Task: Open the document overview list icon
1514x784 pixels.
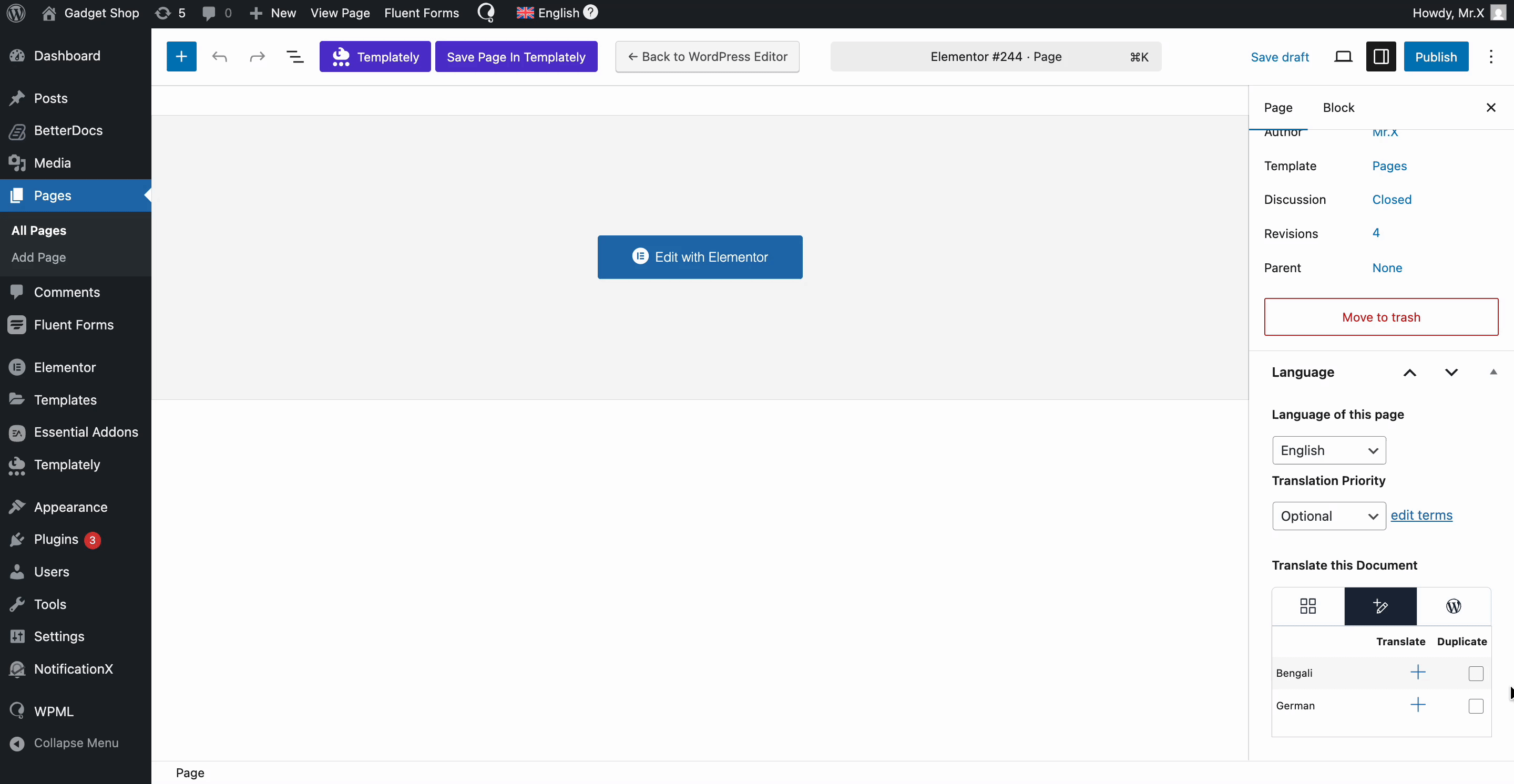Action: pyautogui.click(x=294, y=56)
